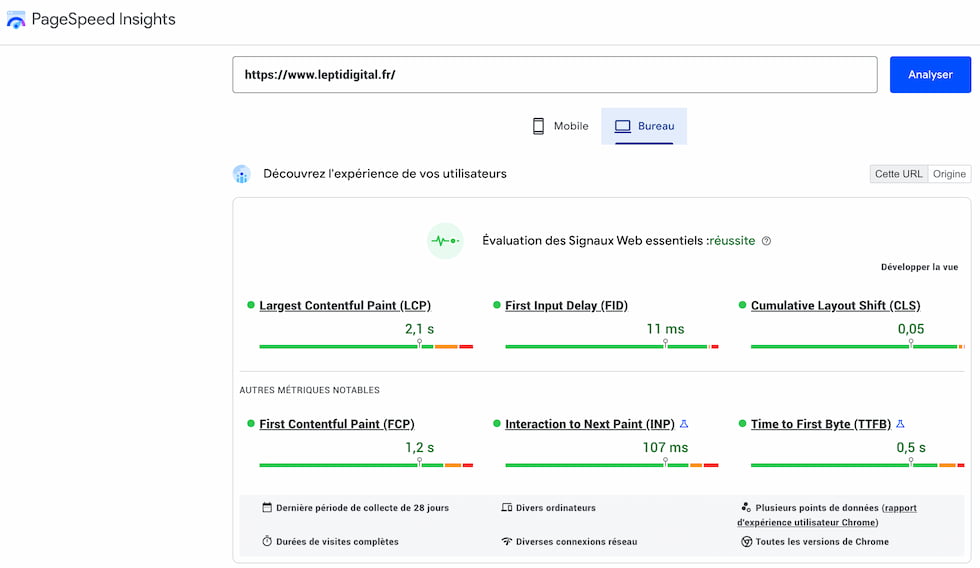Click the wifi icon beside Diverses connexions réseau
The image size is (980, 568).
pos(507,541)
